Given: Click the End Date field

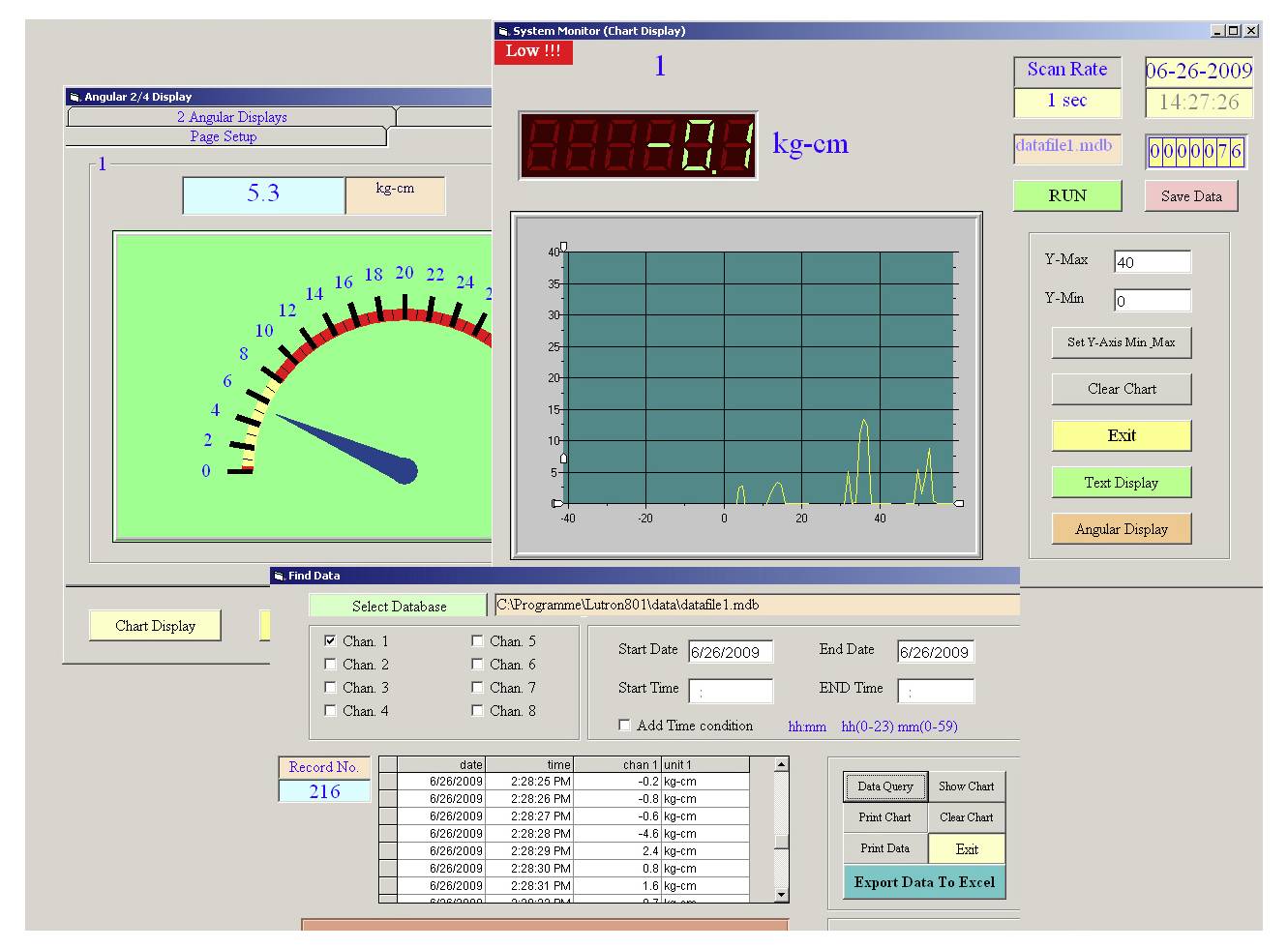Looking at the screenshot, I should [x=935, y=652].
